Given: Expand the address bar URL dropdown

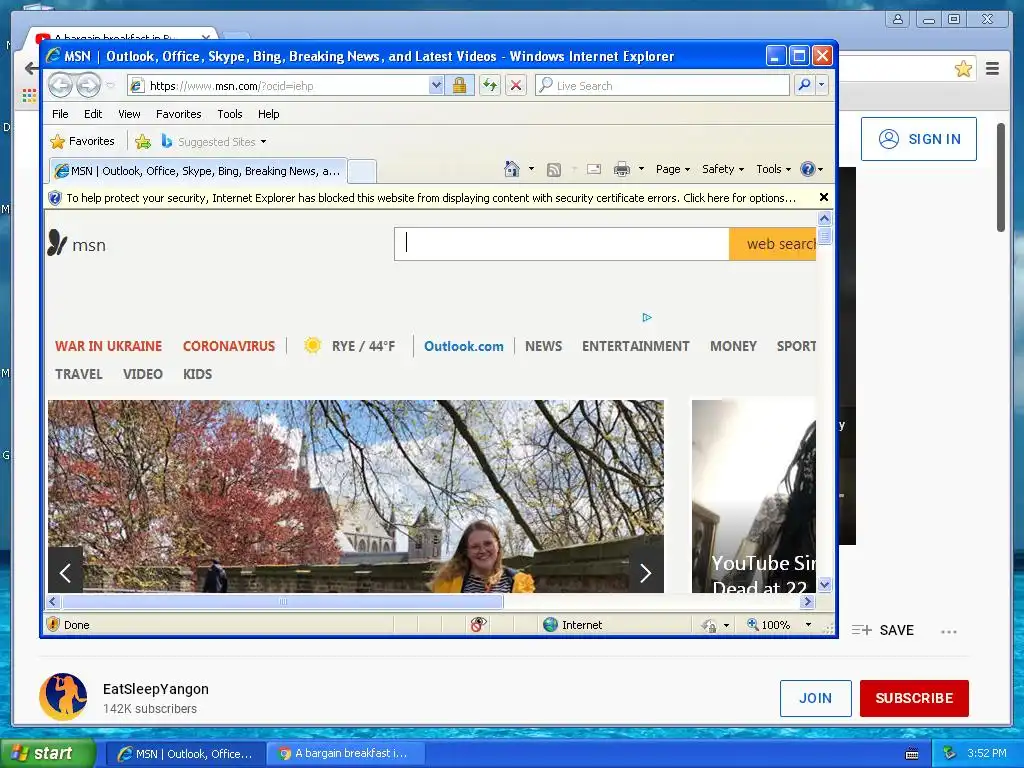Looking at the screenshot, I should (x=436, y=85).
